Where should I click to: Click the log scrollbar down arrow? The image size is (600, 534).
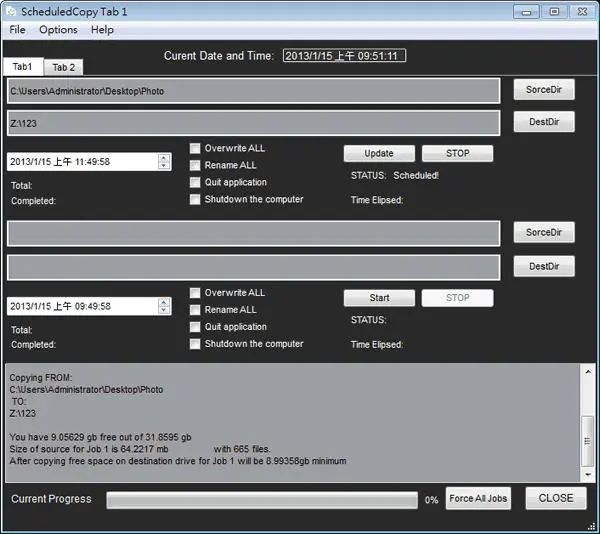click(x=588, y=475)
